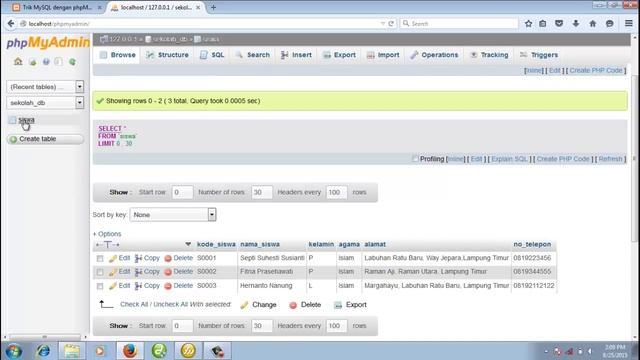
Task: Open the Operations tab
Action: pos(434,55)
